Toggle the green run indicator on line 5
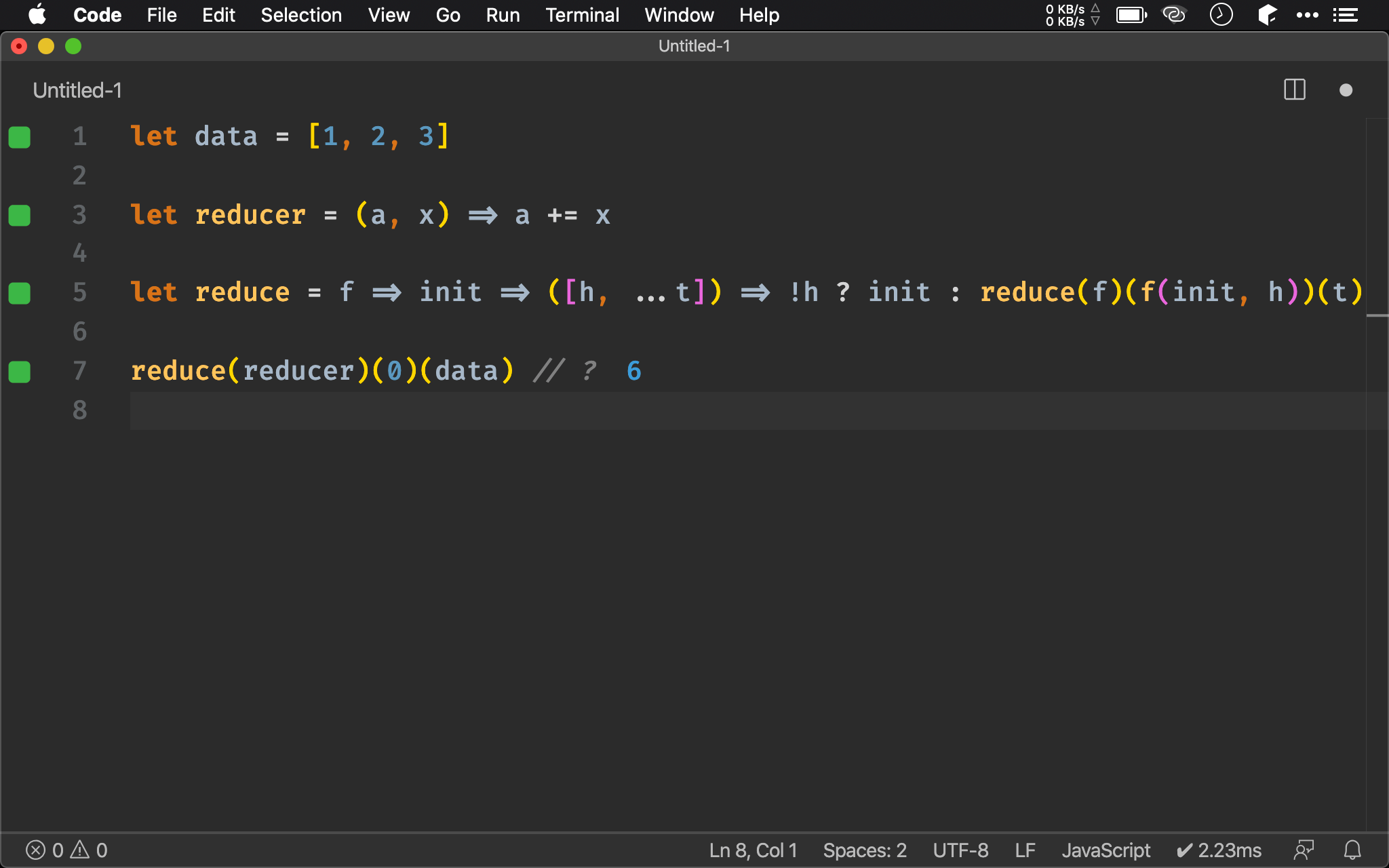The width and height of the screenshot is (1389, 868). [x=20, y=291]
